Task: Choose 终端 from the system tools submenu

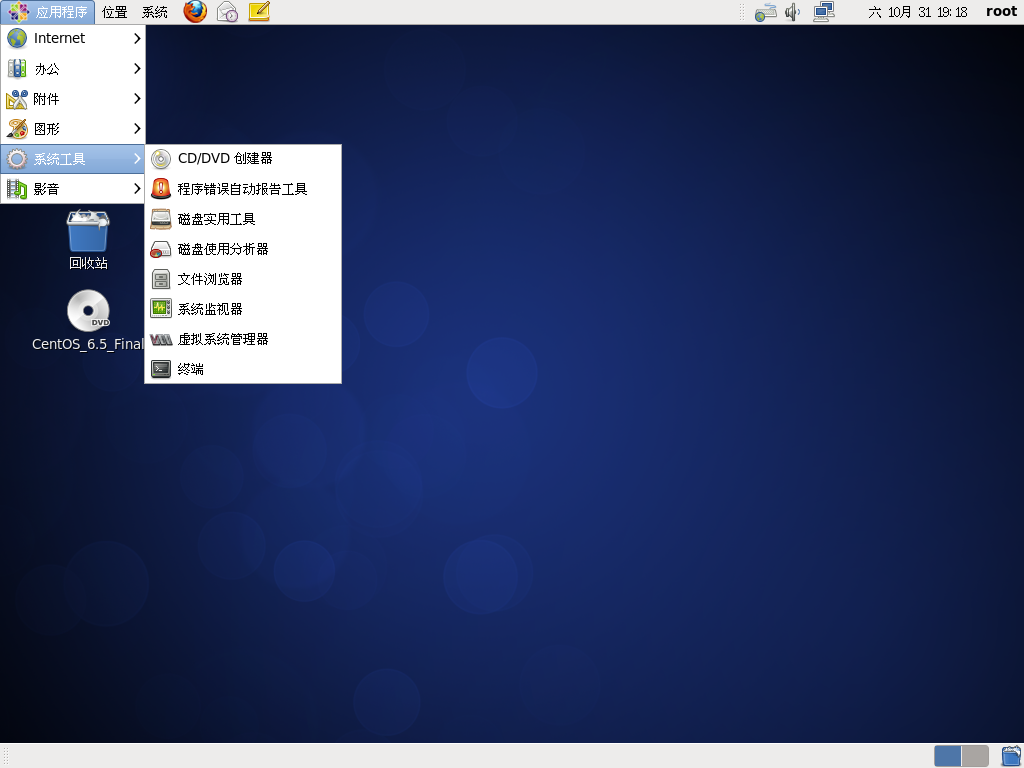Action: [x=243, y=369]
